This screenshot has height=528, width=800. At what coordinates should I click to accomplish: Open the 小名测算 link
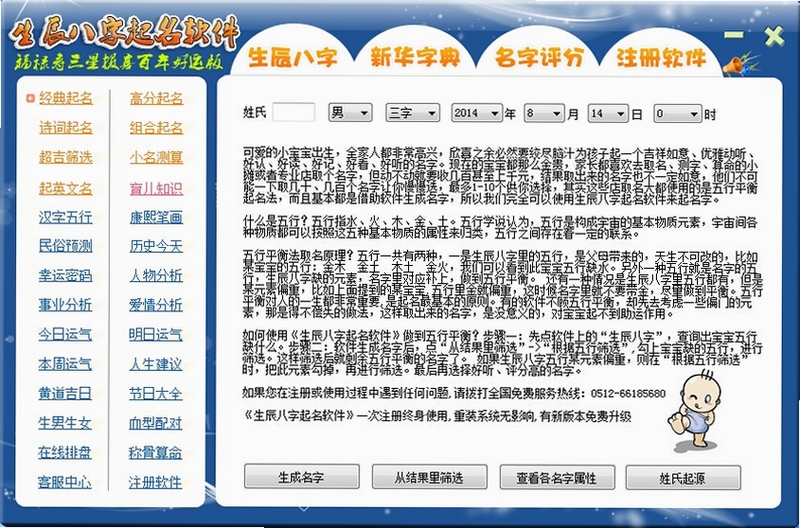[x=156, y=157]
